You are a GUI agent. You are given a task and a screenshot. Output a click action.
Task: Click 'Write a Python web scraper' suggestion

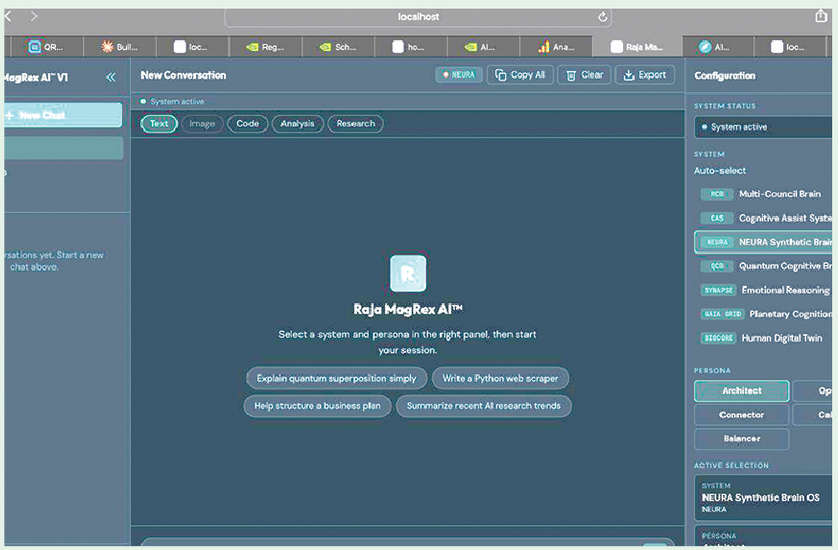click(x=500, y=378)
